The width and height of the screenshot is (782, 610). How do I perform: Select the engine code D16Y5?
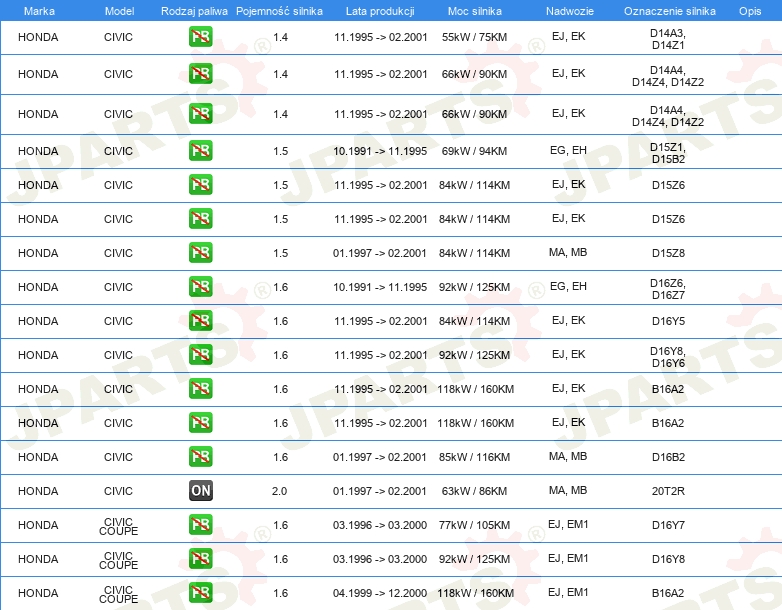[x=668, y=321]
